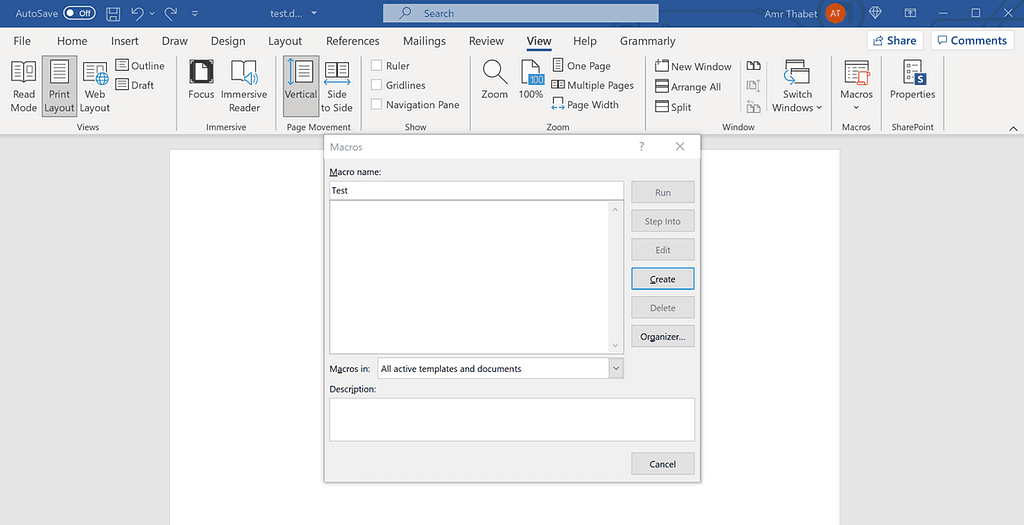Close the Macros dialog with X

[x=680, y=146]
